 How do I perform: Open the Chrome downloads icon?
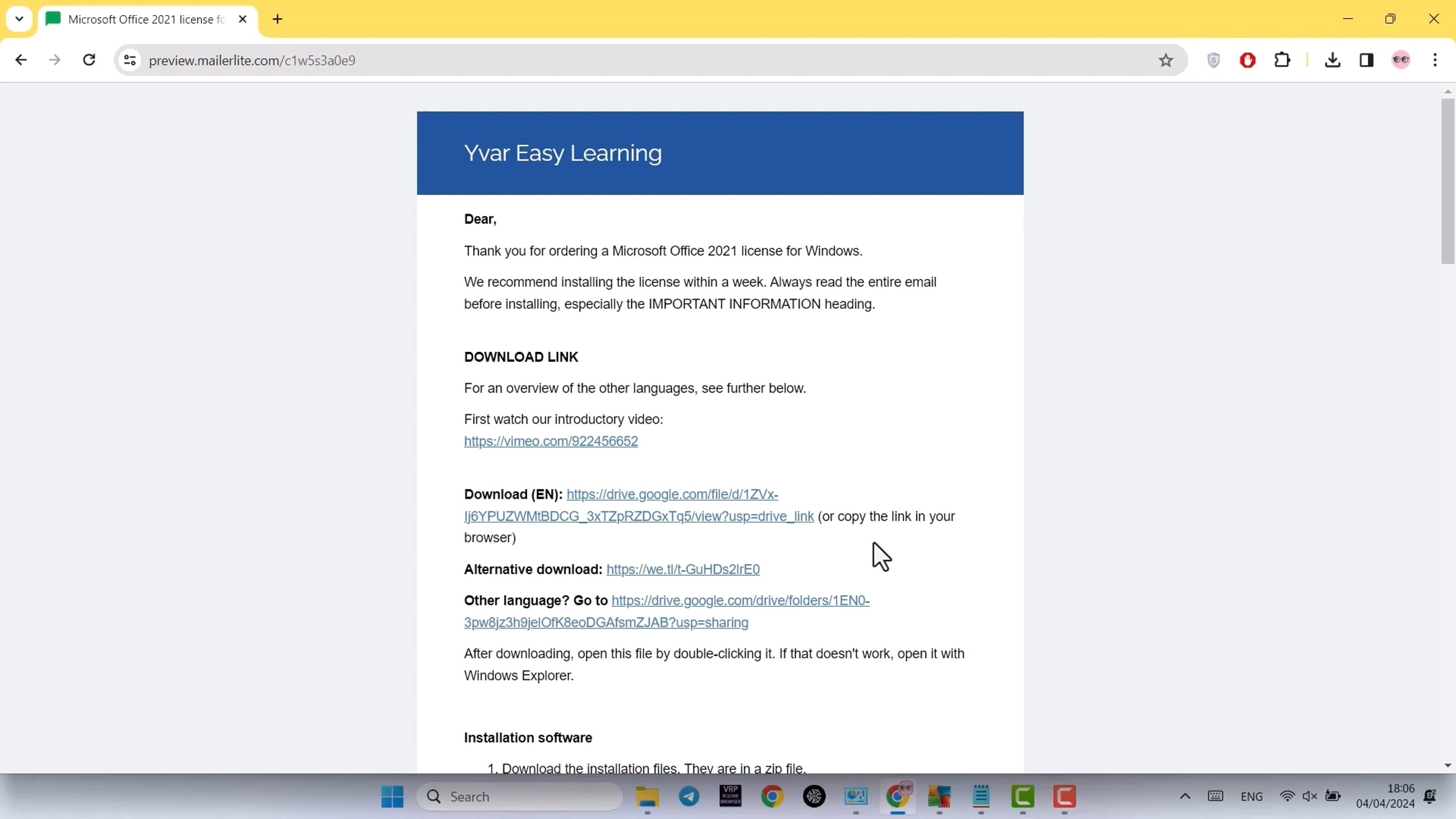(x=1332, y=60)
